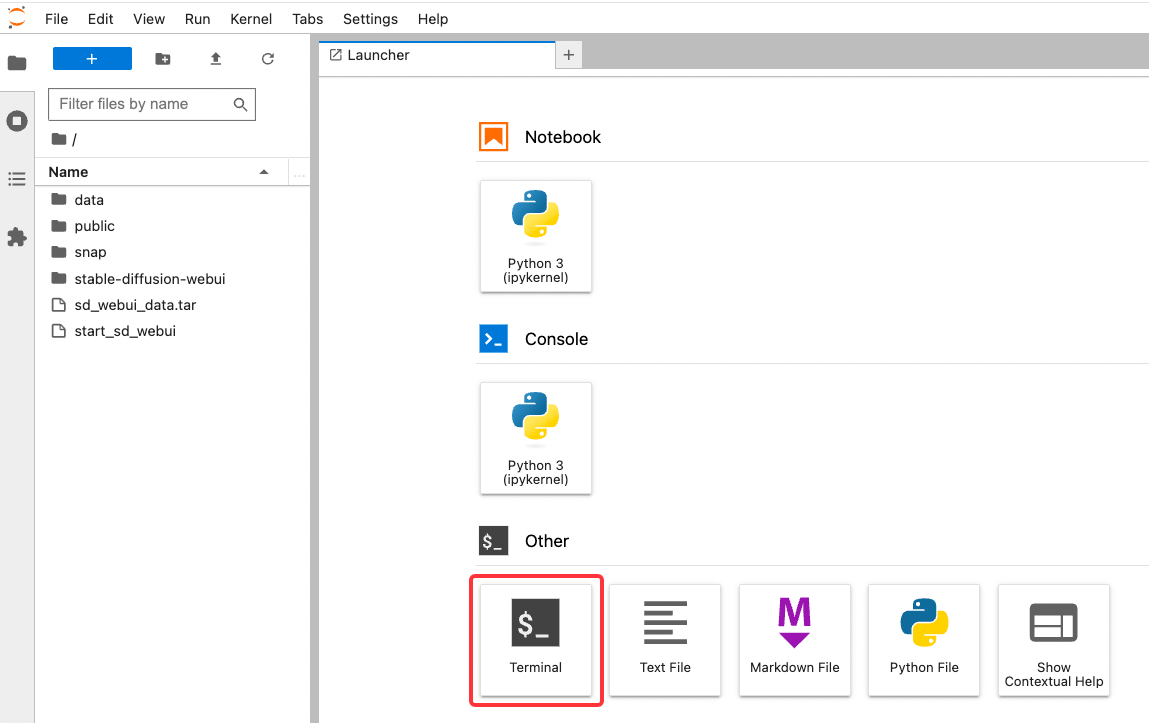Open a new Terminal
This screenshot has width=1149, height=723.
536,640
